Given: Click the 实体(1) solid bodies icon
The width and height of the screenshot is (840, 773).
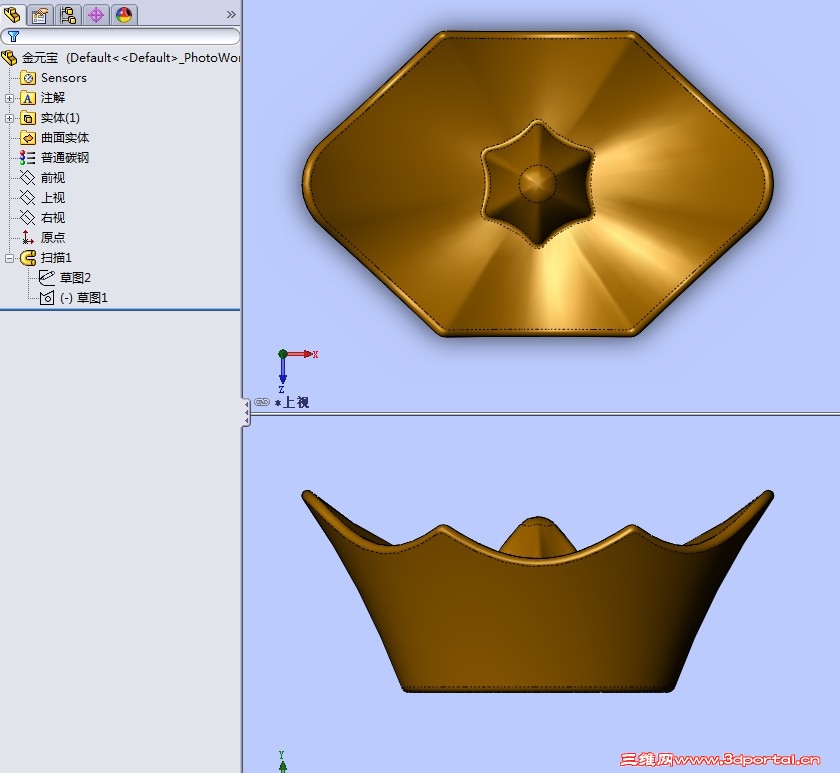Looking at the screenshot, I should [28, 118].
